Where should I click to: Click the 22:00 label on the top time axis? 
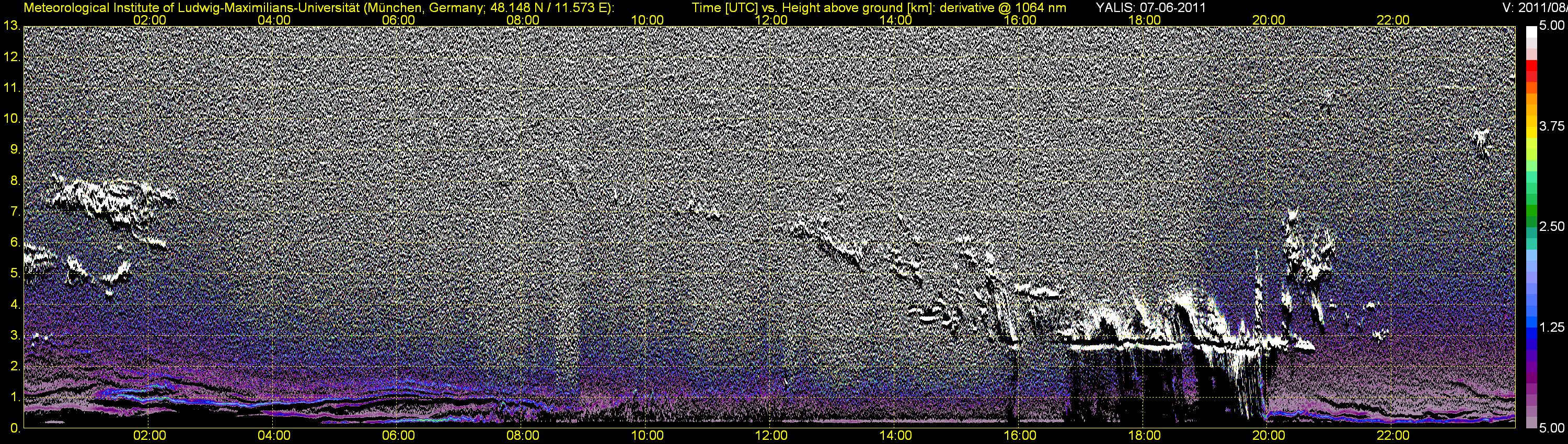coord(1393,20)
